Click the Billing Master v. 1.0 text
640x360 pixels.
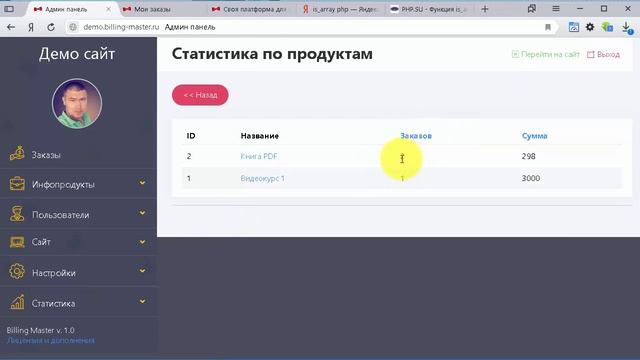click(x=40, y=330)
